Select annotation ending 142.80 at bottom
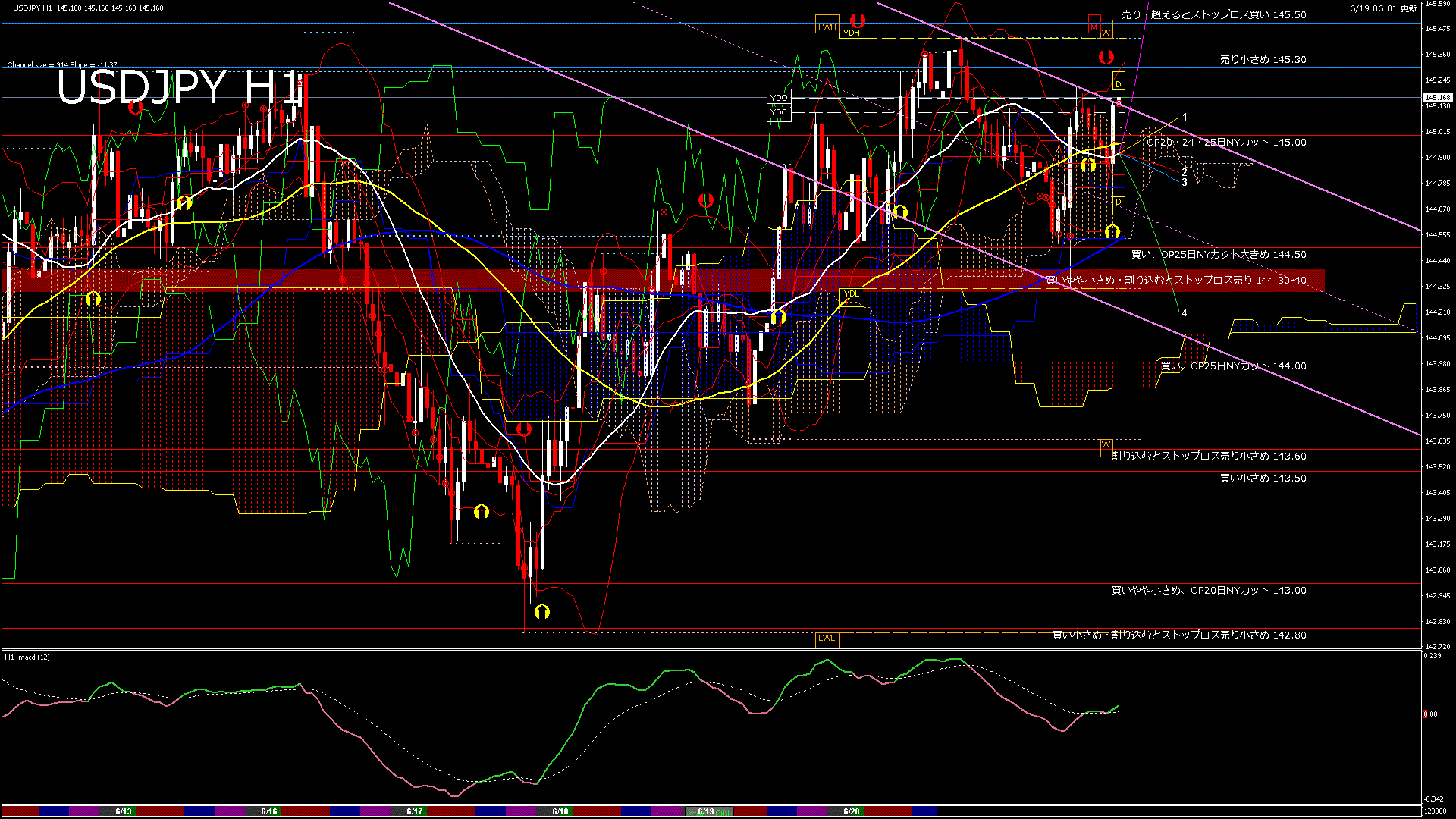1456x819 pixels. coord(1180,635)
